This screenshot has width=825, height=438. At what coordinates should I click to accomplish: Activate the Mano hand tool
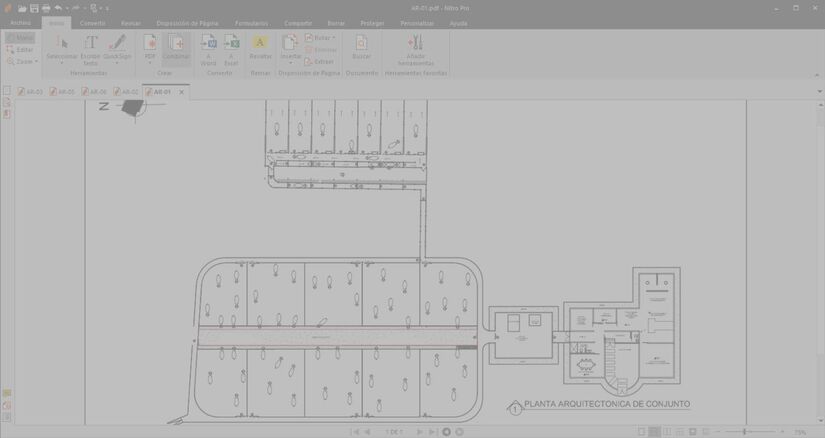click(20, 37)
